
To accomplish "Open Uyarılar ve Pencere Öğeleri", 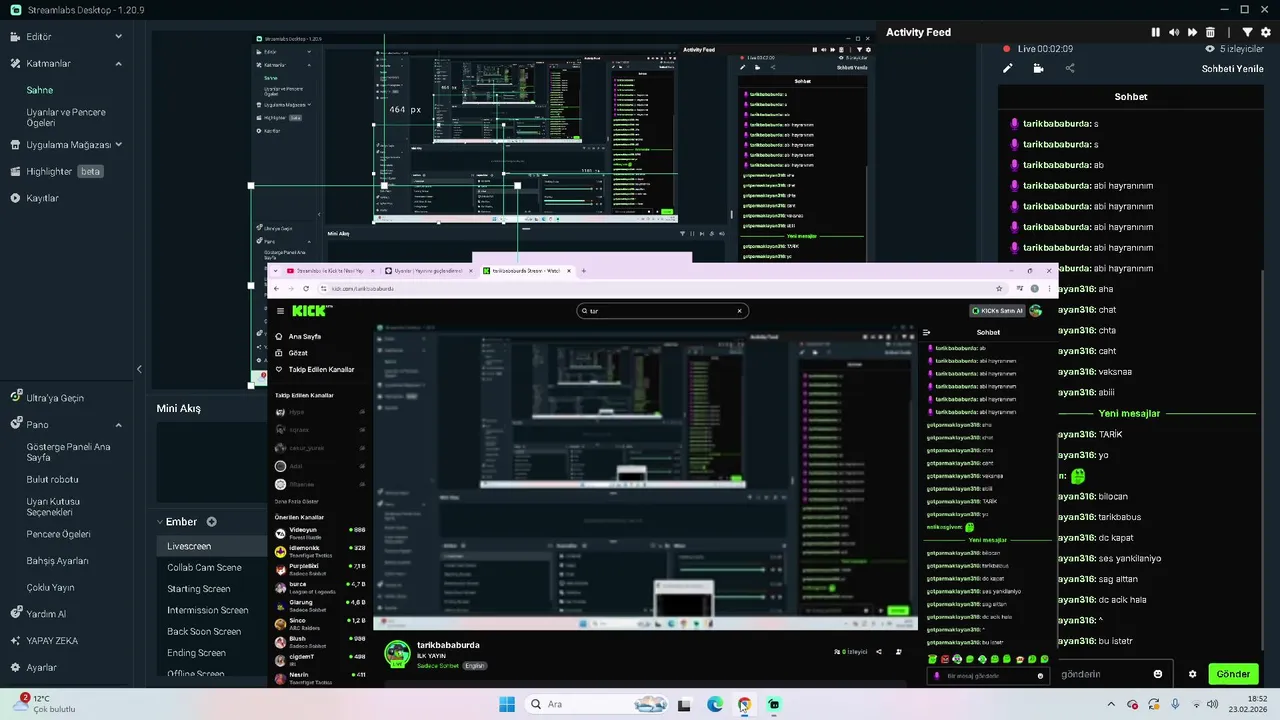I will [x=66, y=117].
